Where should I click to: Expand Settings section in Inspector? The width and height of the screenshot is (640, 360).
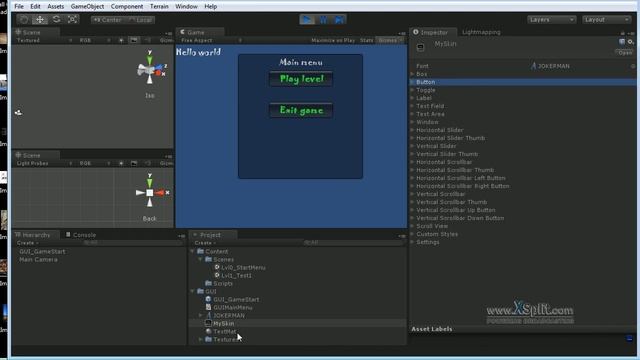pyautogui.click(x=412, y=242)
